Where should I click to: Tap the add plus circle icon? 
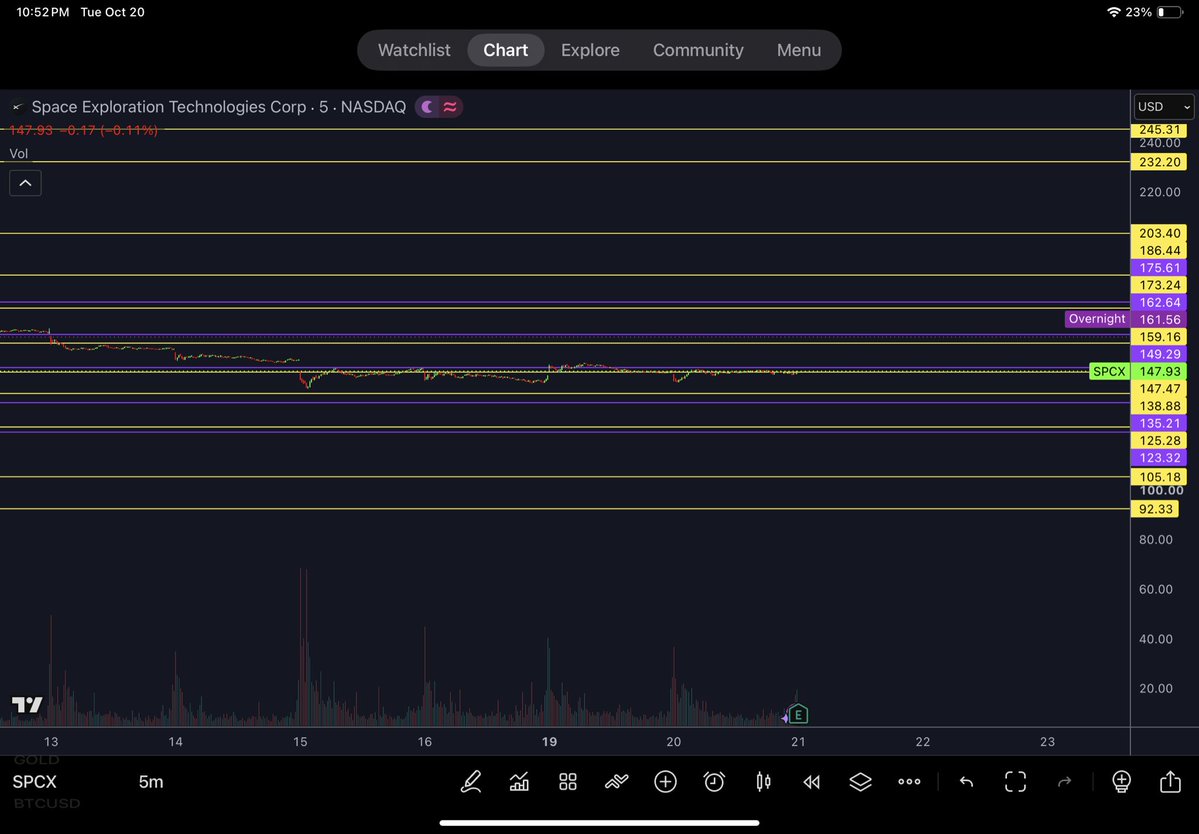coord(665,782)
